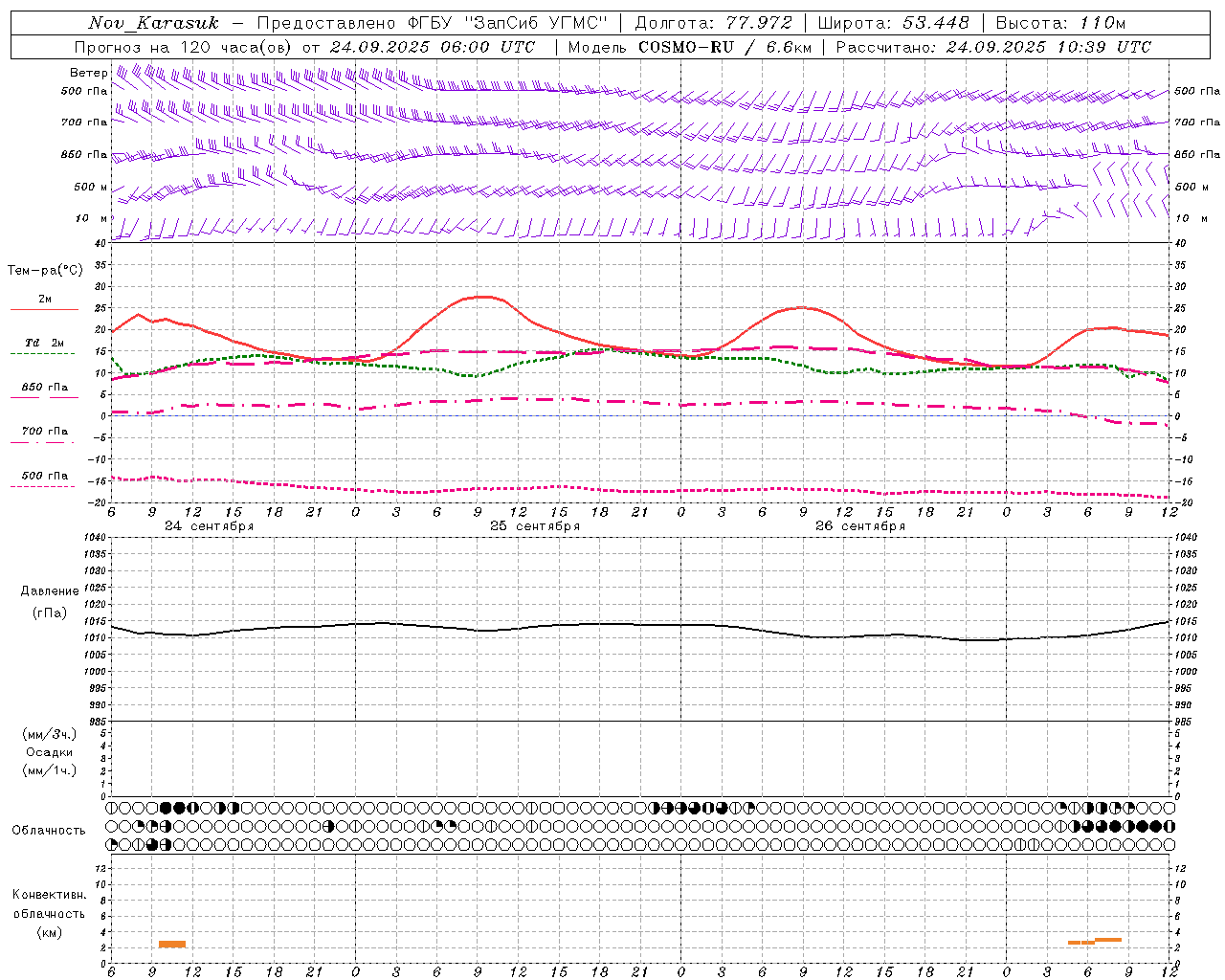Click the dotted line sample under 500 гПа legend
Viewport: 1225px width, 980px height.
[42, 486]
